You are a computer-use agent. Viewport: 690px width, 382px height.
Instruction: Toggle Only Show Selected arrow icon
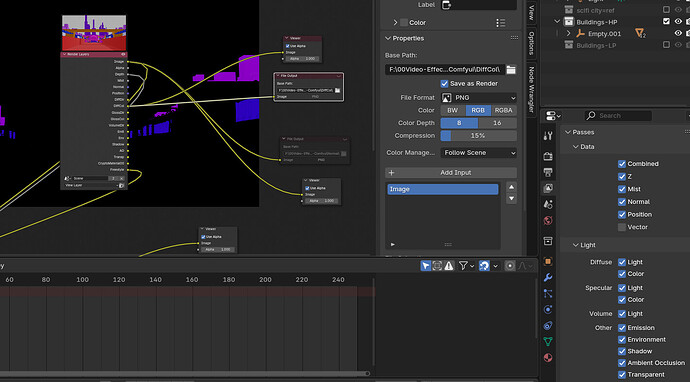click(426, 266)
